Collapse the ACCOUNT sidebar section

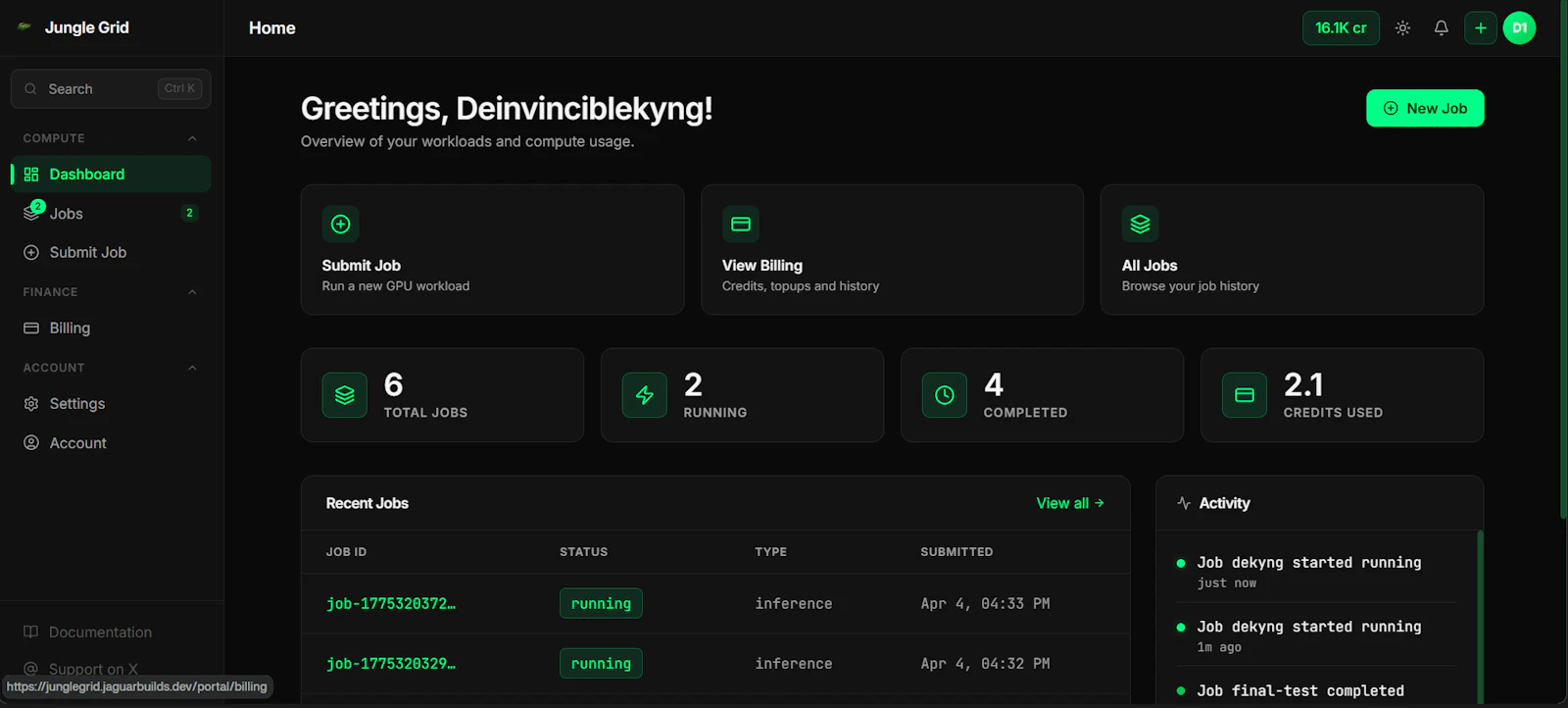192,368
